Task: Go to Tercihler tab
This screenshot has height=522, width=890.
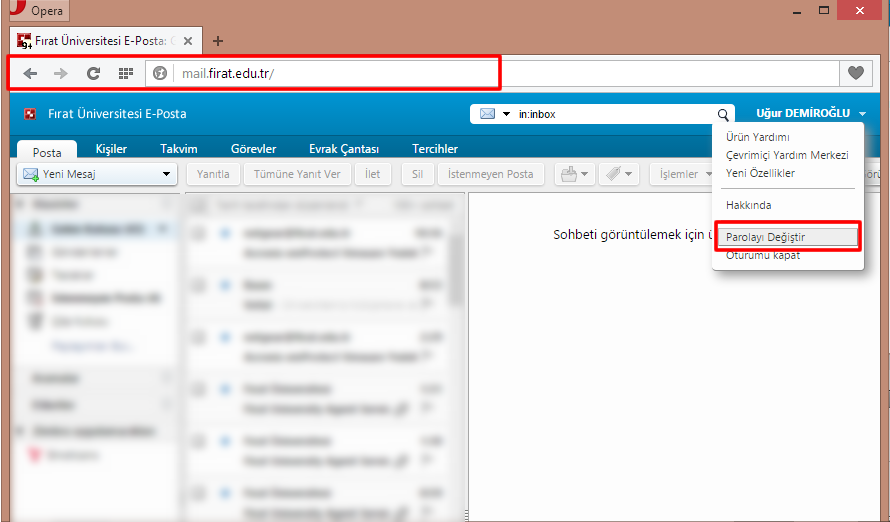Action: pos(435,149)
